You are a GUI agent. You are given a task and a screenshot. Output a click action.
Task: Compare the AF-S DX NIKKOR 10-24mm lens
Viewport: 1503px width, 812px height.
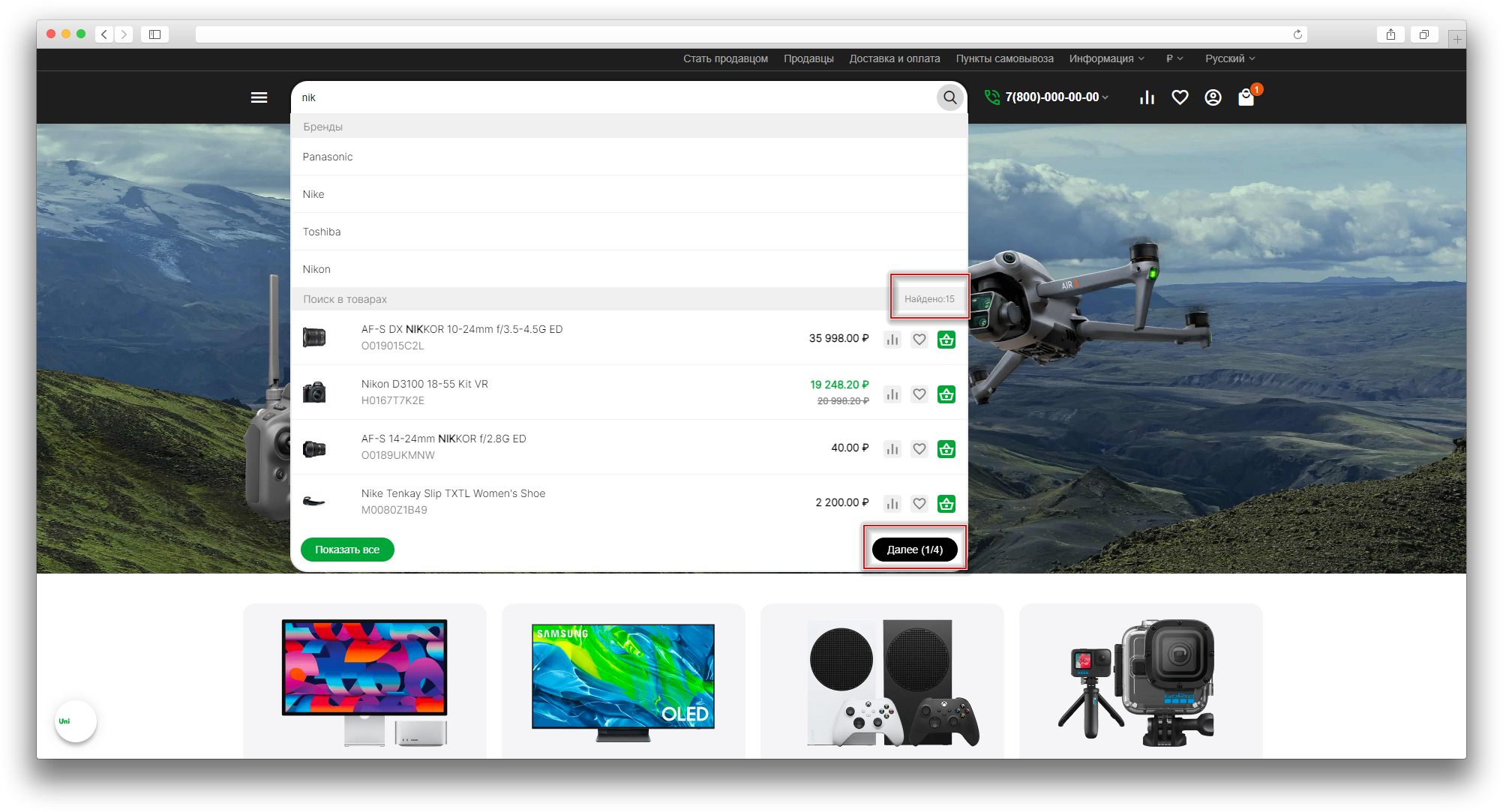point(892,340)
